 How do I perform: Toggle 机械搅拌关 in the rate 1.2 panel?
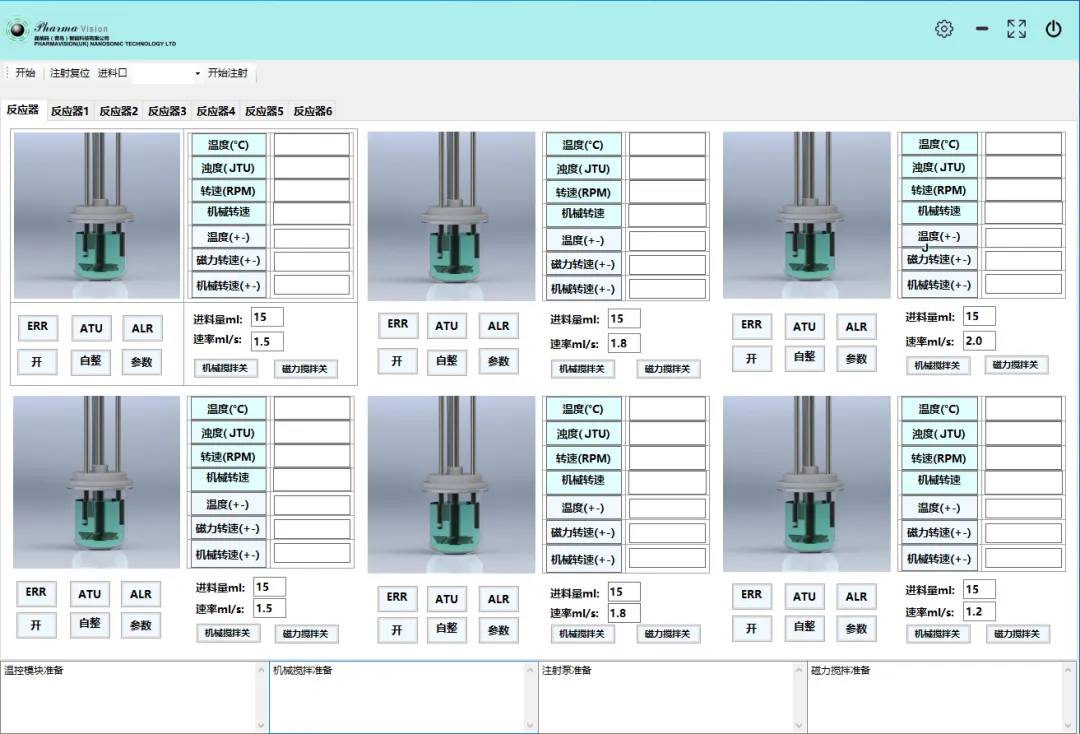(937, 633)
